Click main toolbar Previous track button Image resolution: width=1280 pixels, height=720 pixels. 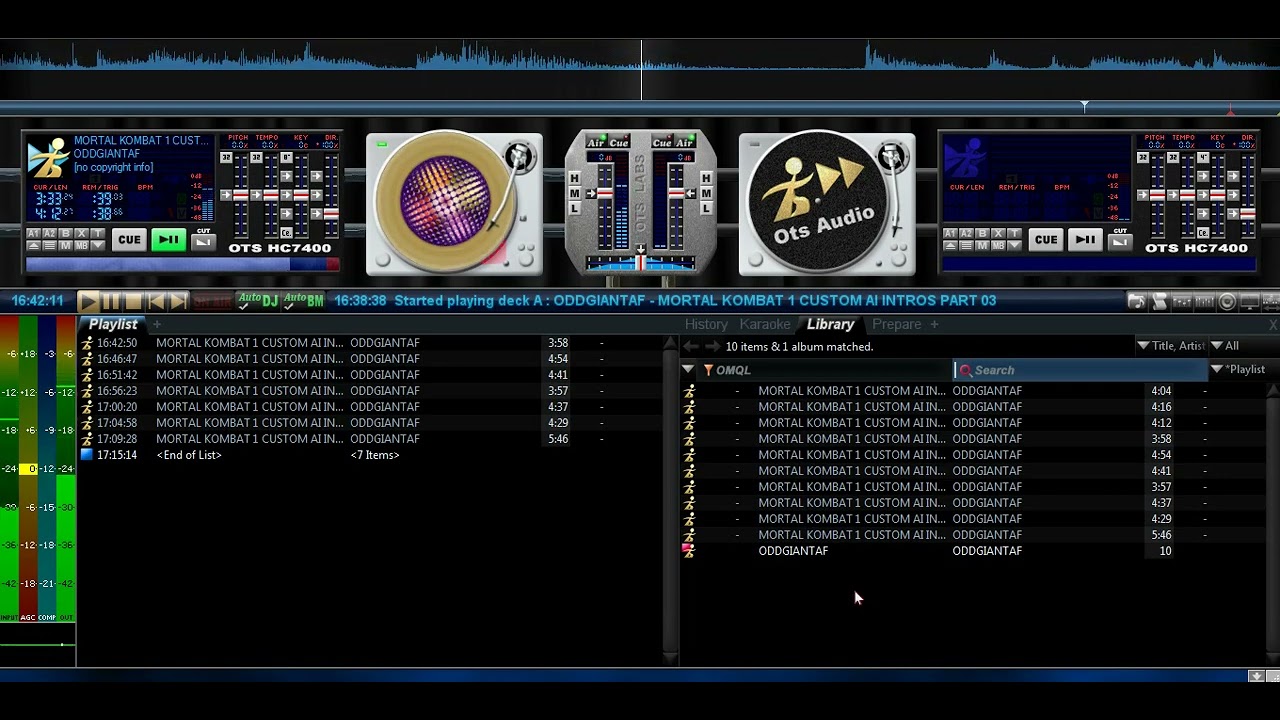click(x=156, y=301)
